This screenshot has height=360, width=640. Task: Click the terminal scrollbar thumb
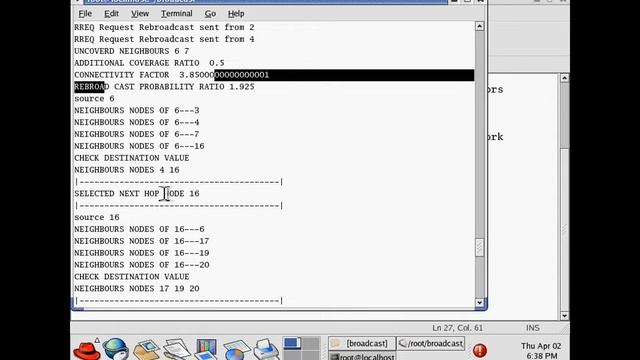coord(480,247)
